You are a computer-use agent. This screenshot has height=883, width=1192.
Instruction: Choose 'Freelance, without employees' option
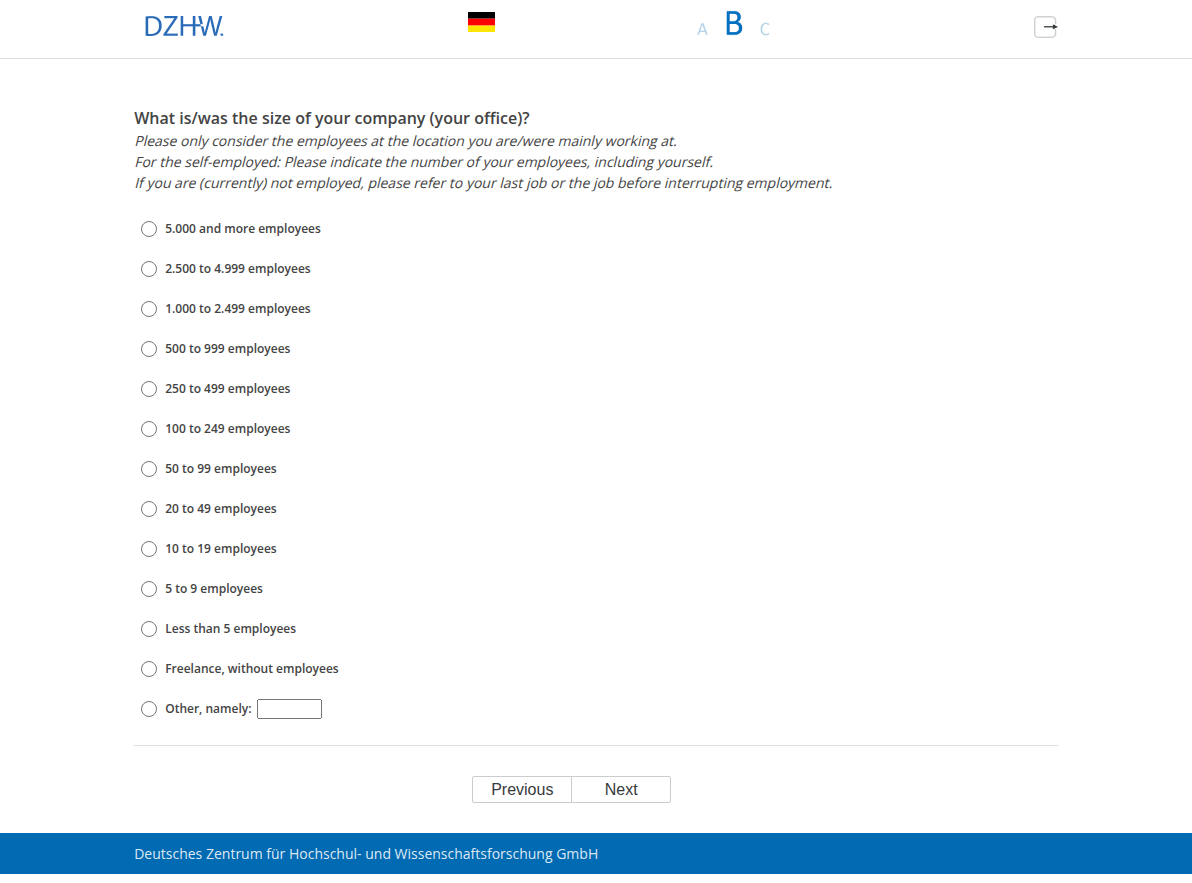coord(149,669)
